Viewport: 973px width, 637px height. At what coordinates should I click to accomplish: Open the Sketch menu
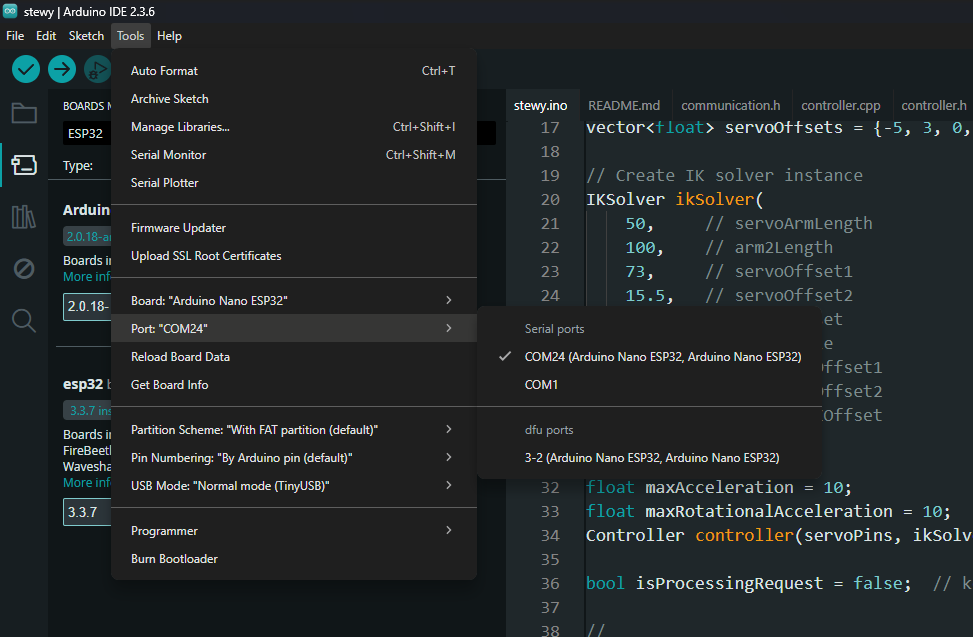86,36
